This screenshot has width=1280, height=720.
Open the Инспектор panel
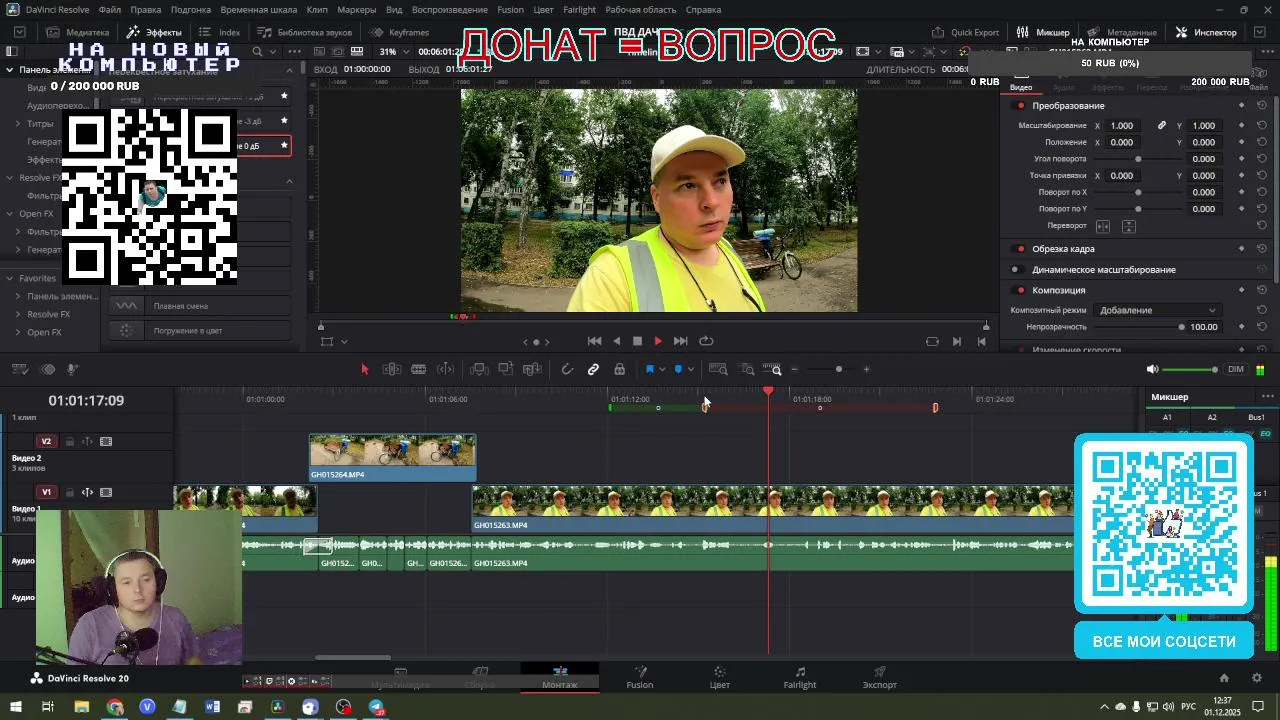tap(1207, 32)
